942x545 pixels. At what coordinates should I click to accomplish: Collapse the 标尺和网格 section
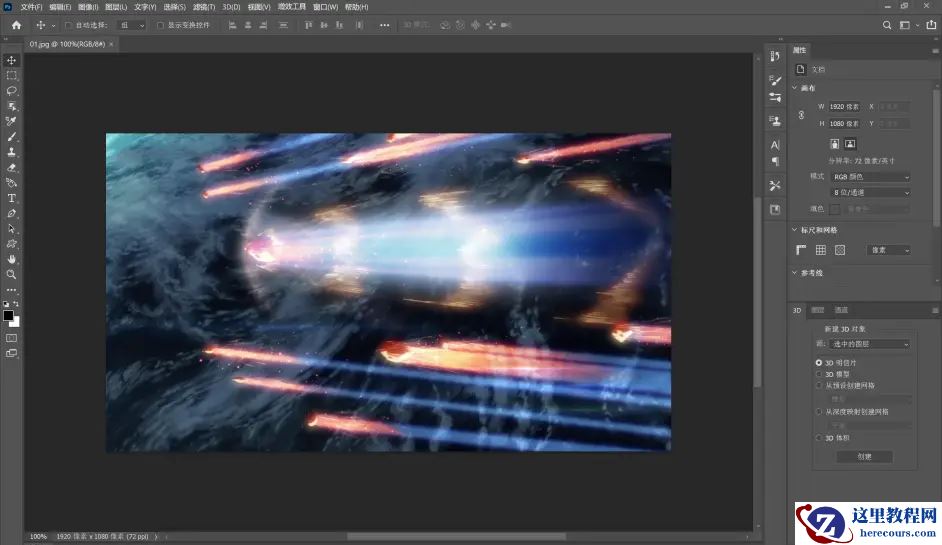pos(795,230)
